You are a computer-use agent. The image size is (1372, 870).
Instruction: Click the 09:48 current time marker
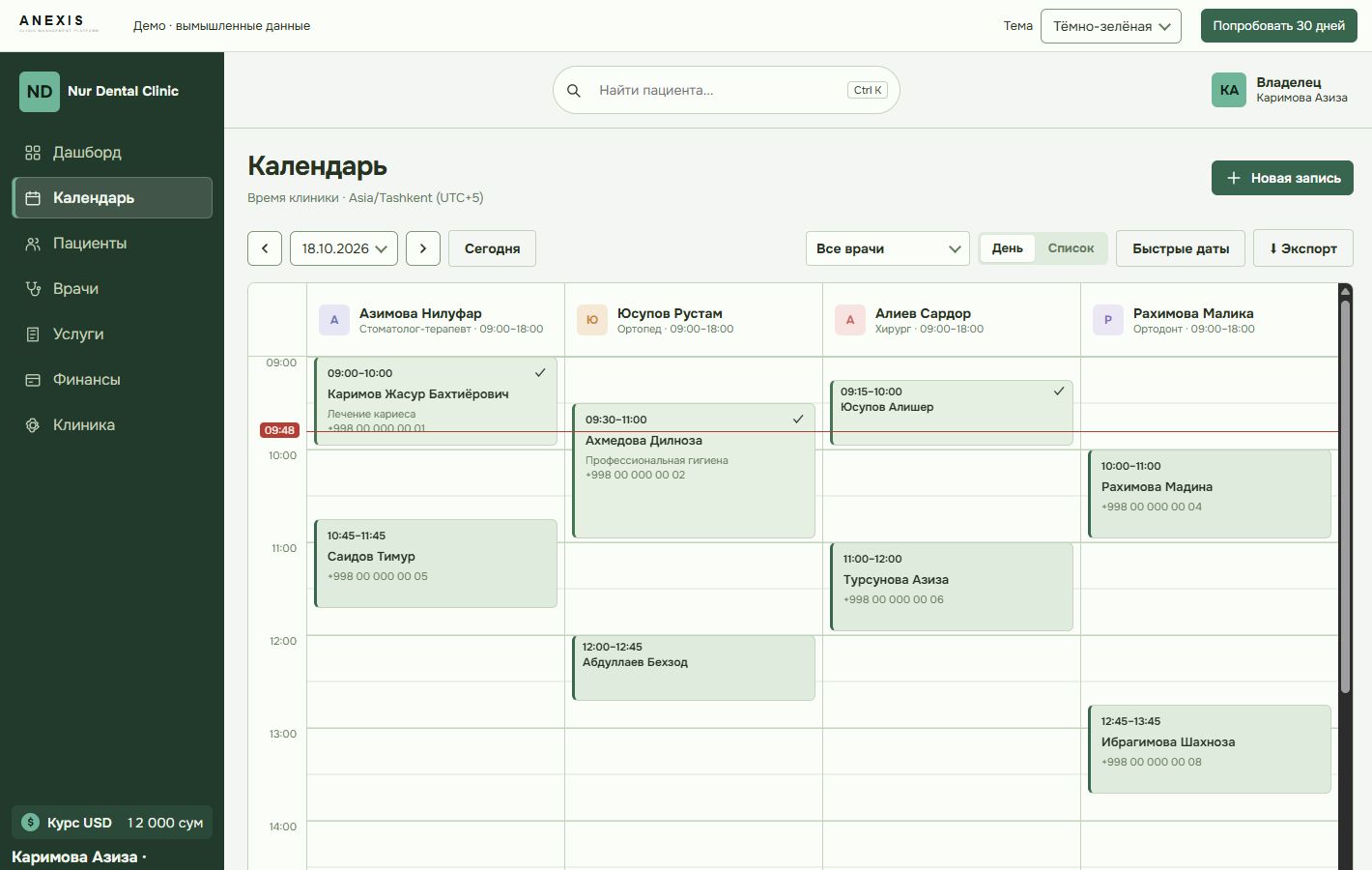tap(279, 430)
